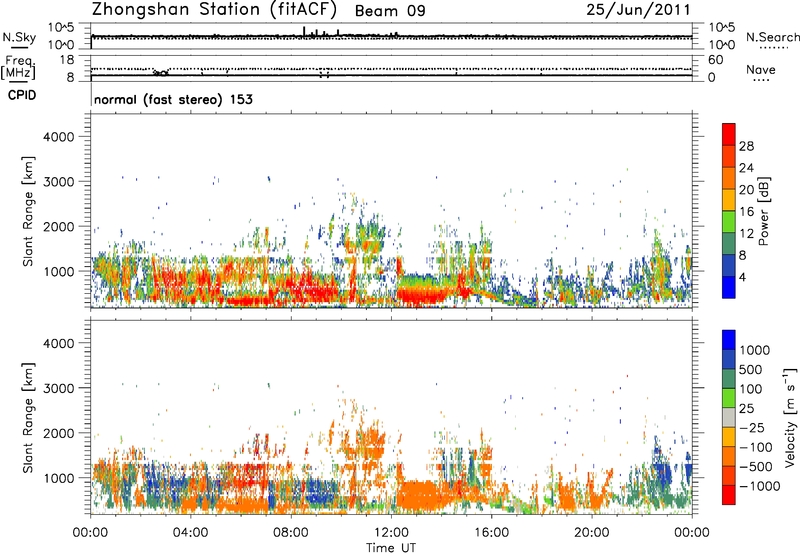Pick the light green Power colorbar segment near 12
The height and width of the screenshot is (554, 800).
point(729,222)
